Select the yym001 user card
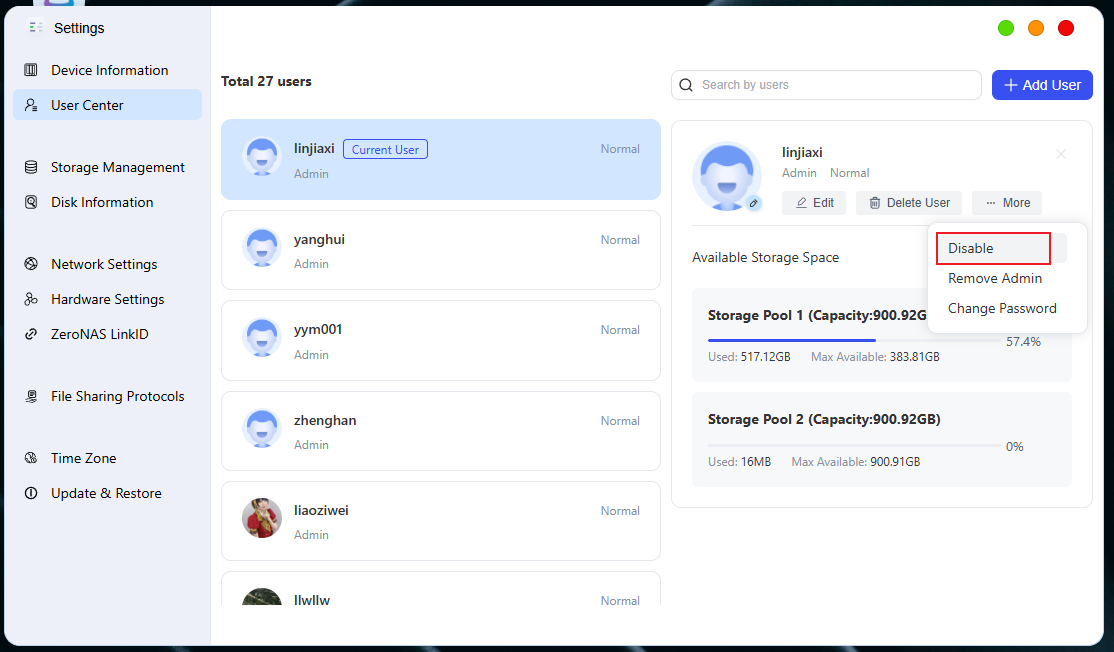Screen dimensions: 1114x652 pyautogui.click(x=440, y=340)
